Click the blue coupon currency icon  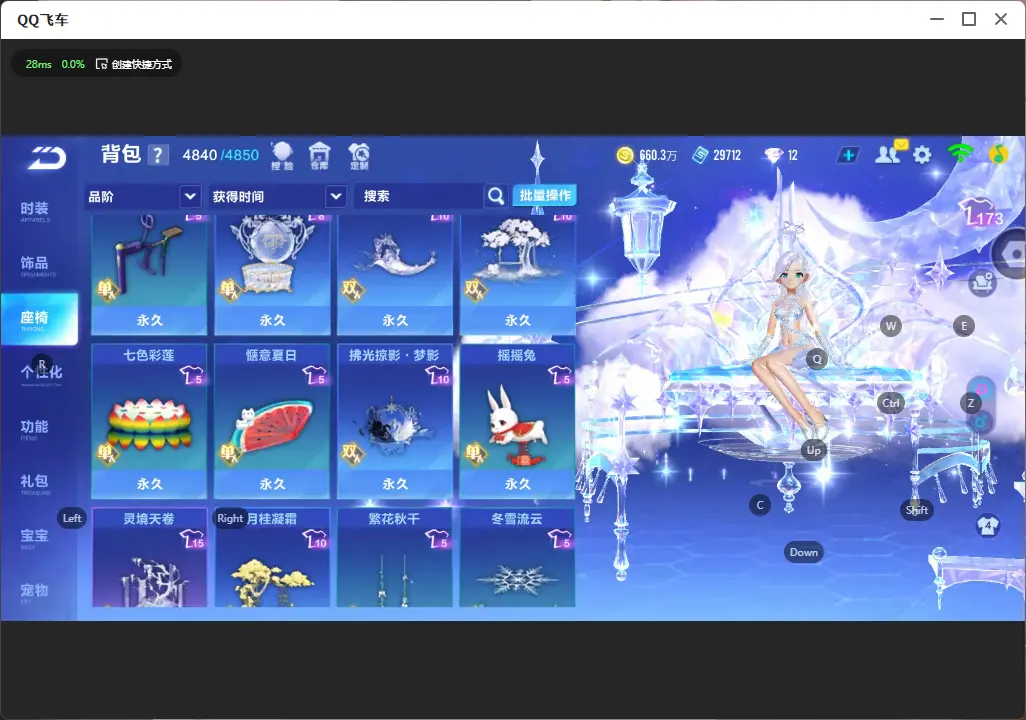pos(700,155)
